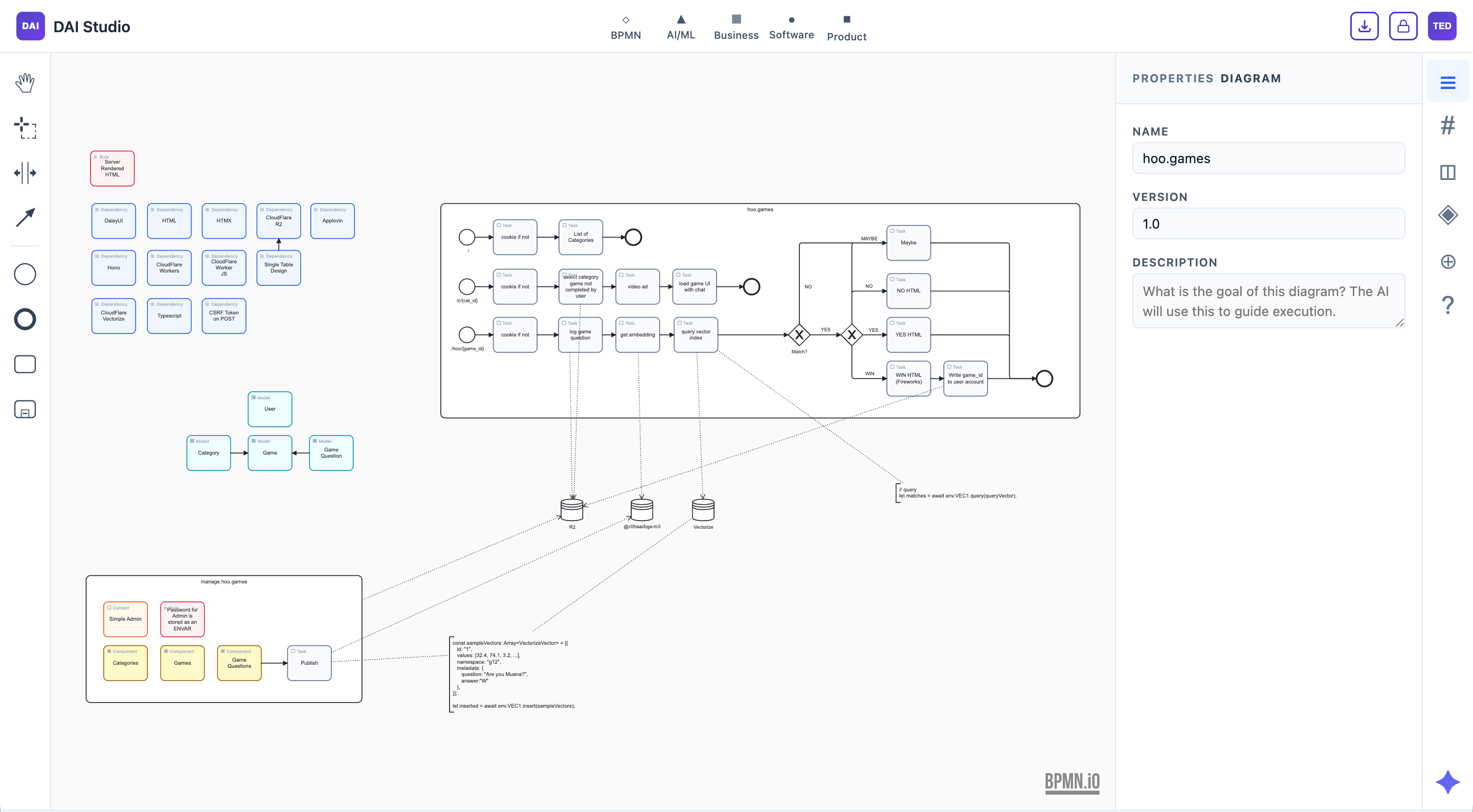
Task: Switch to the Software tab
Action: [791, 28]
